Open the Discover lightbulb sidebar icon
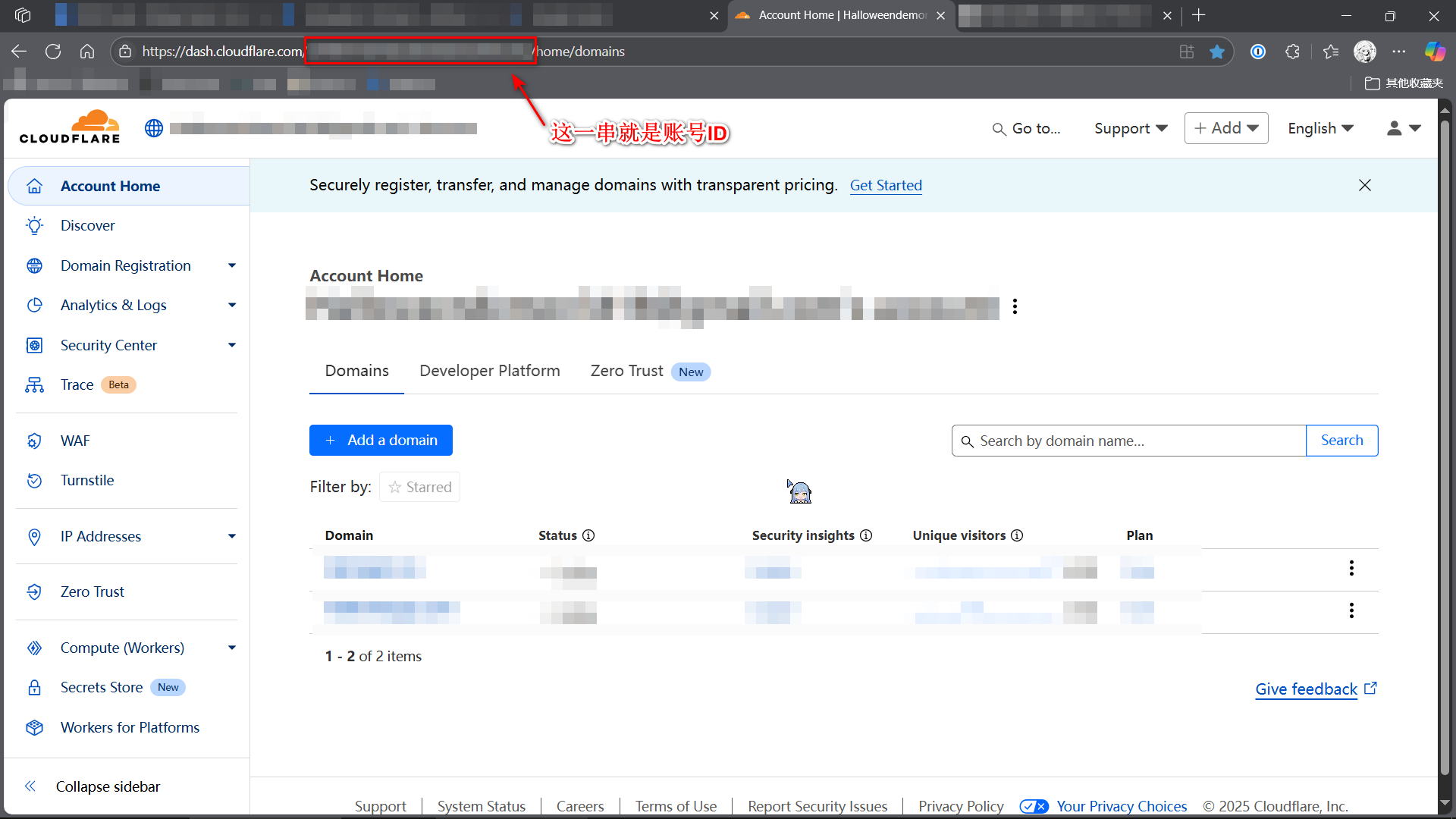This screenshot has height=819, width=1456. click(34, 226)
